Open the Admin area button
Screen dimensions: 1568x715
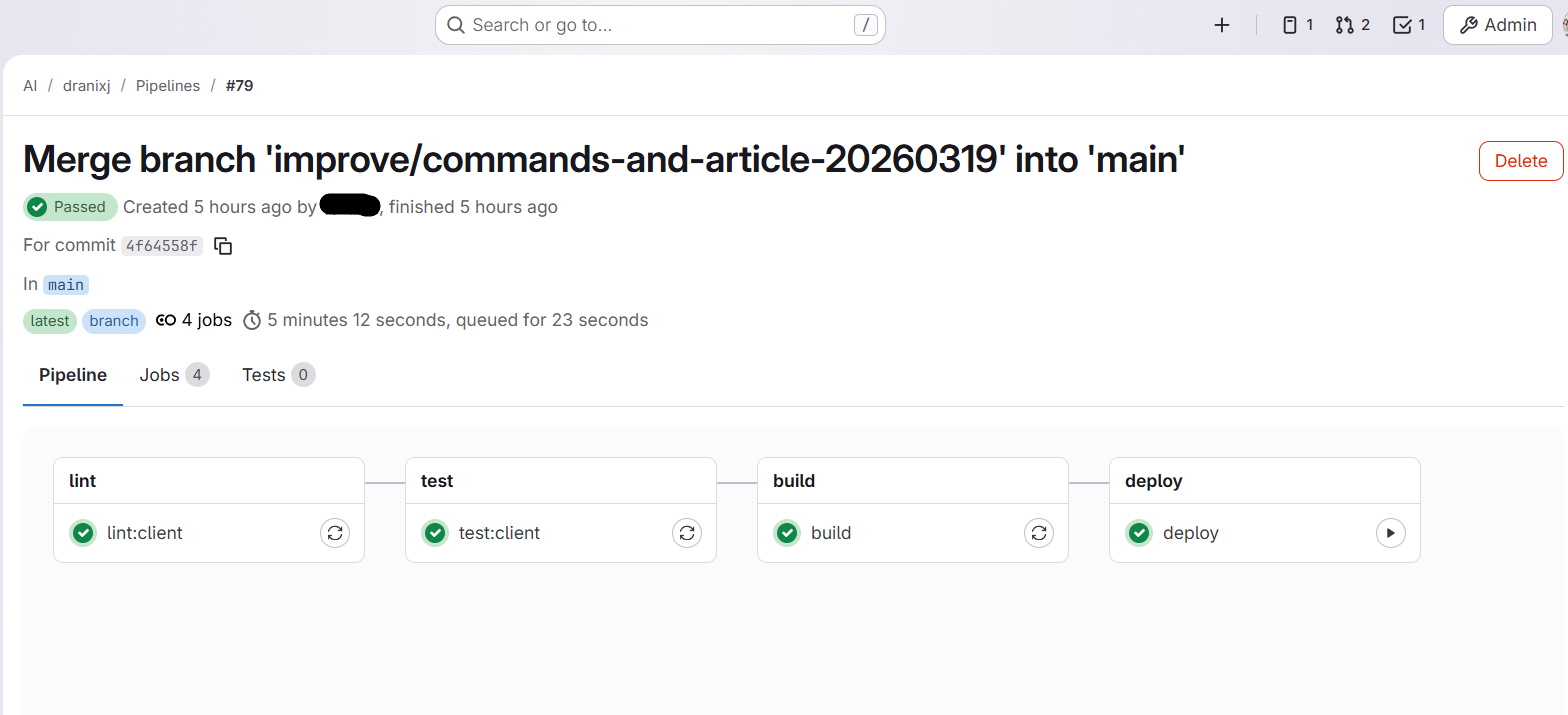pyautogui.click(x=1497, y=25)
